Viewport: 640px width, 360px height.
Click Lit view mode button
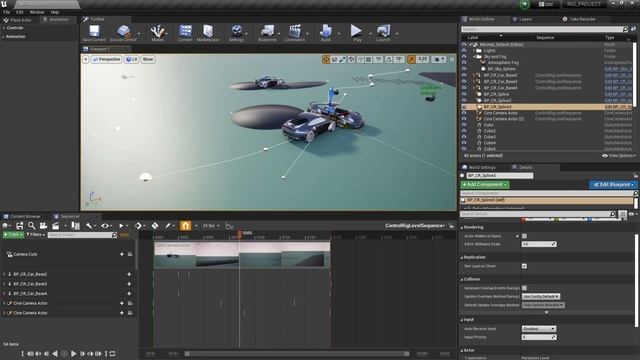pyautogui.click(x=131, y=60)
